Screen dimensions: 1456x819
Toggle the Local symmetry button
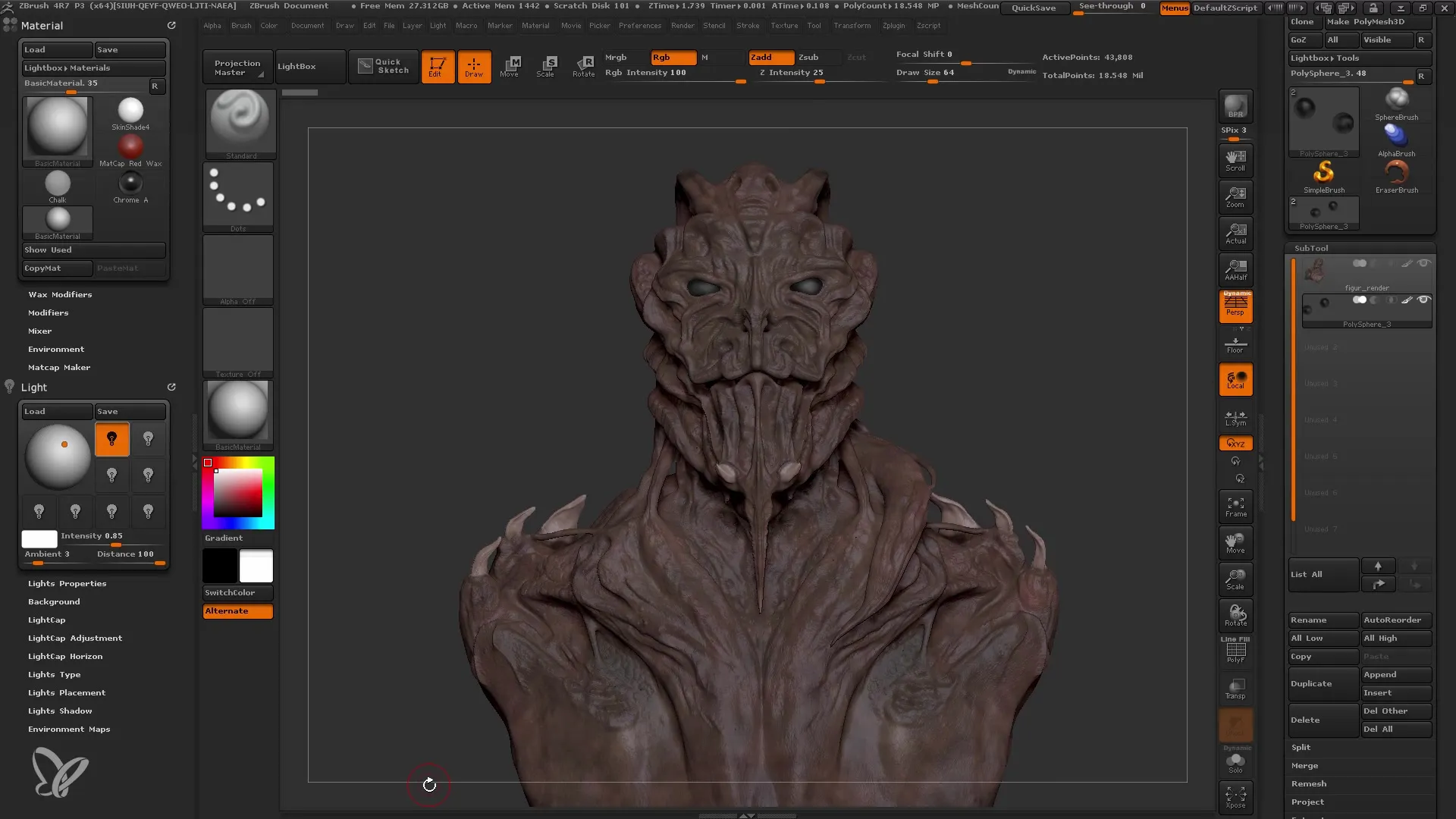pos(1235,416)
